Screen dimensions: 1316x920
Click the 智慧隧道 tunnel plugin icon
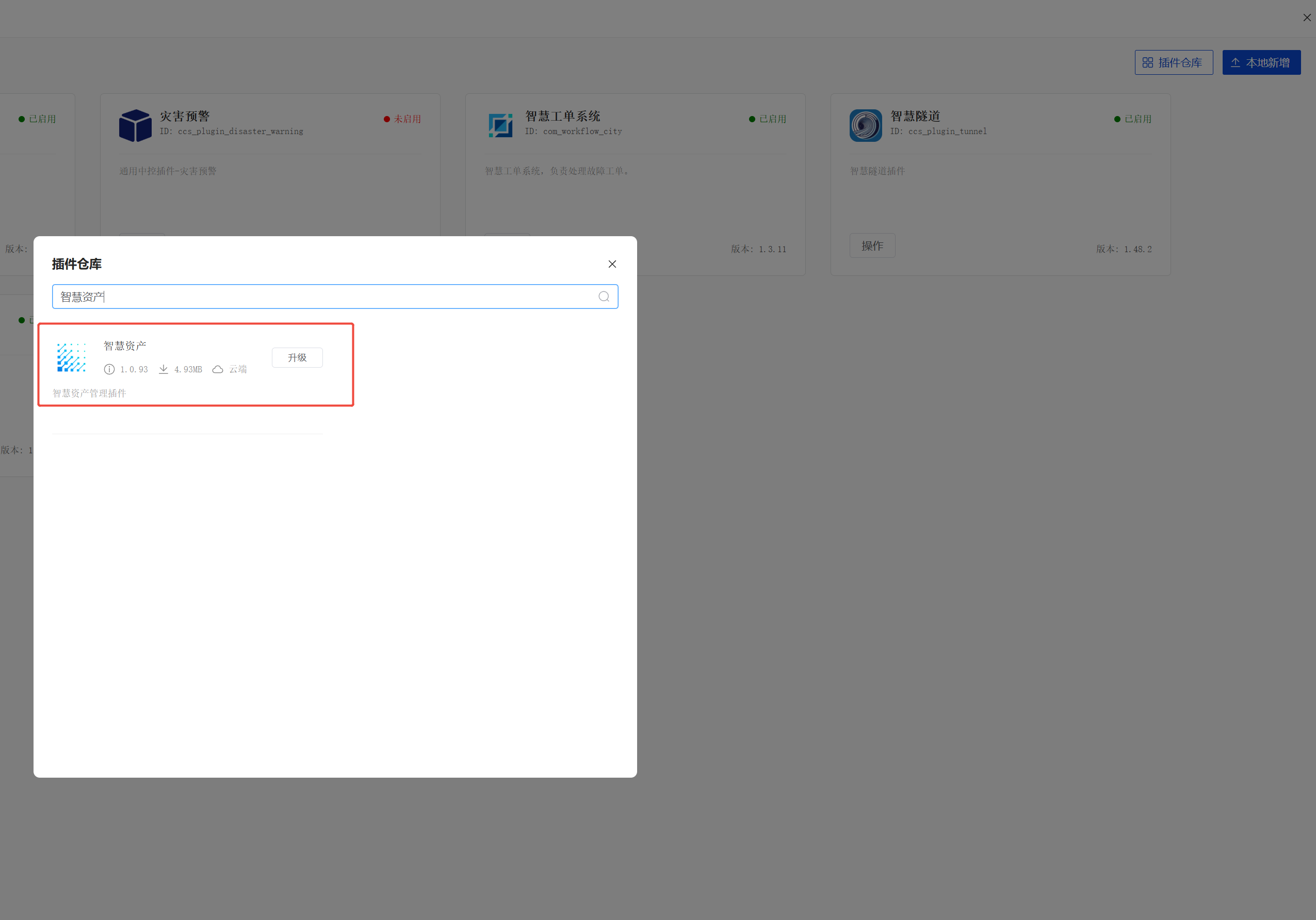tap(866, 125)
